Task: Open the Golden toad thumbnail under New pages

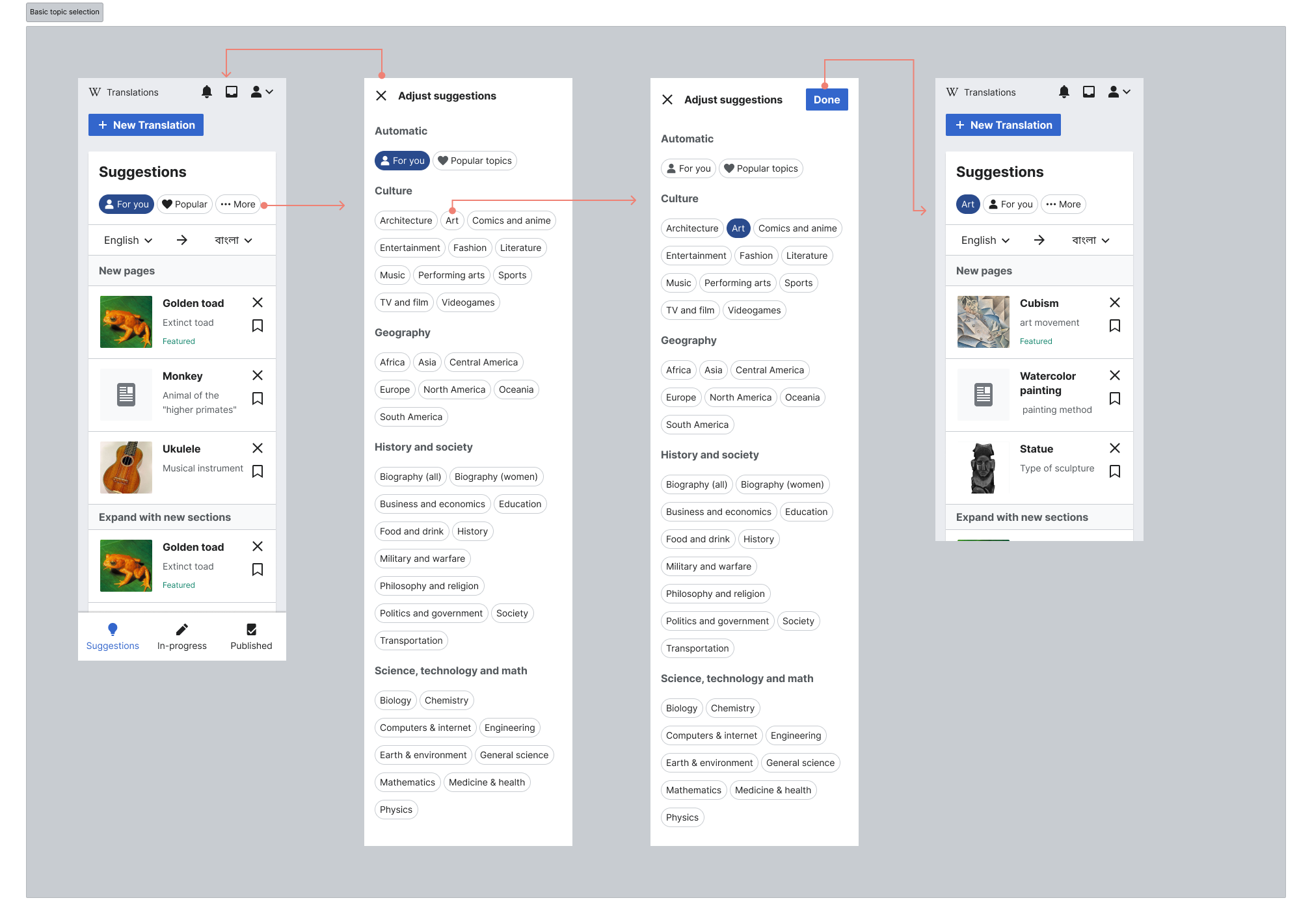Action: click(x=126, y=322)
